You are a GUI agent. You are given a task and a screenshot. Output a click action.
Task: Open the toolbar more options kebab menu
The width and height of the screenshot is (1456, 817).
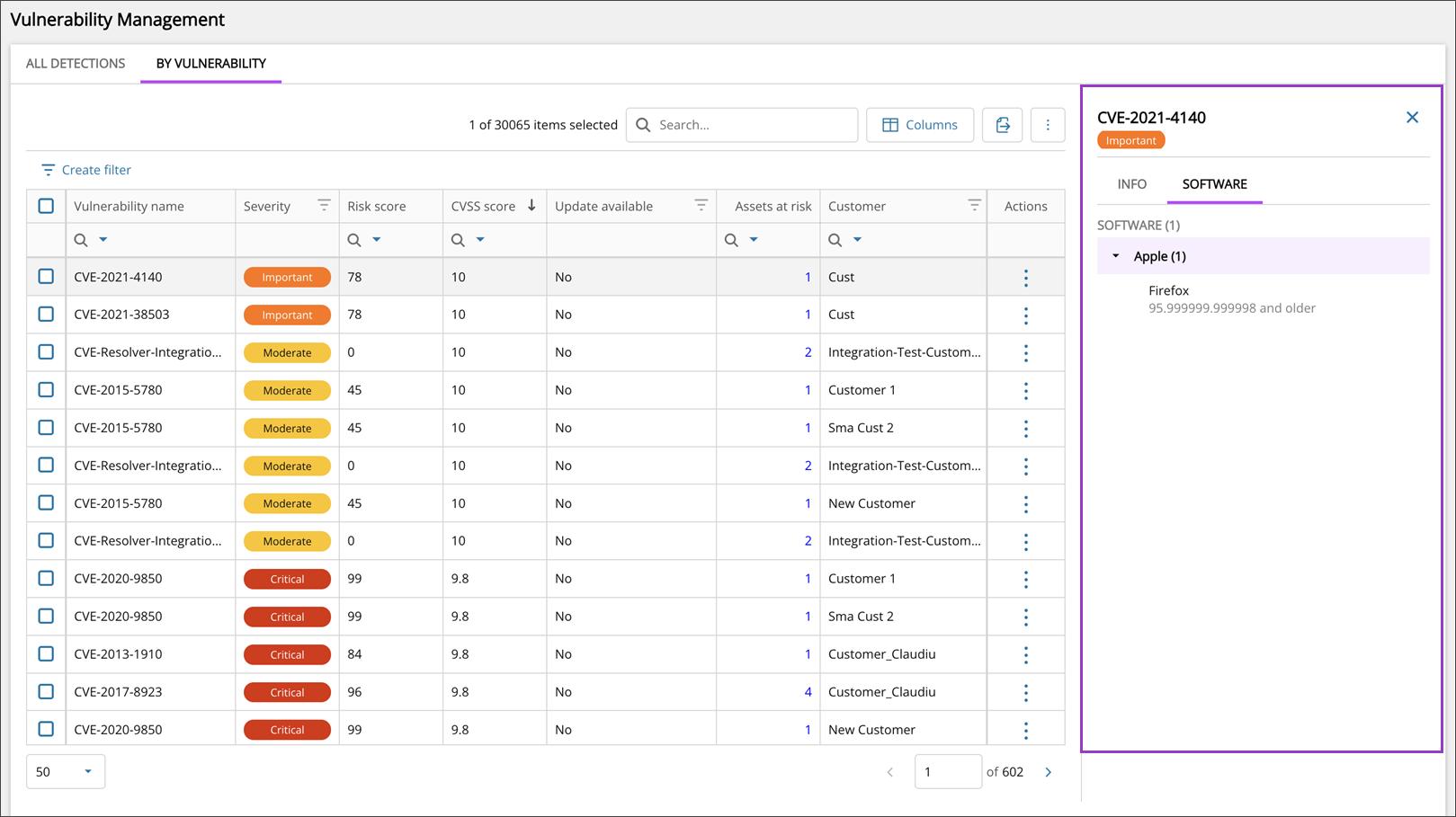tap(1047, 125)
